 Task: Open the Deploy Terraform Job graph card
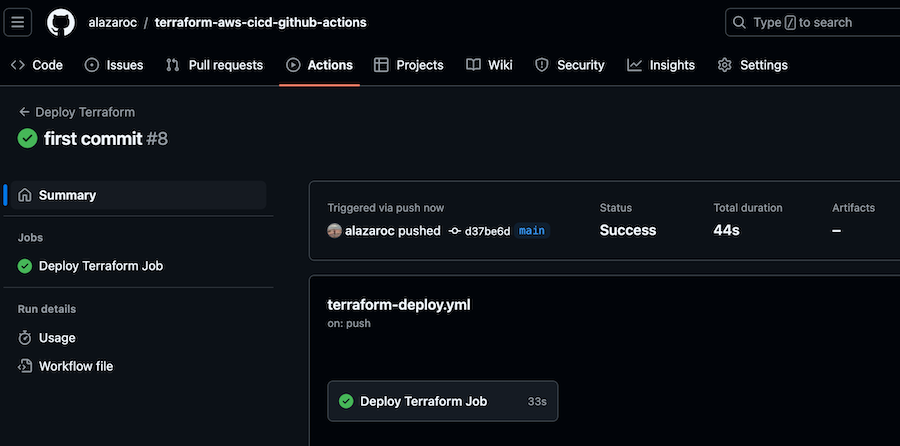point(443,401)
